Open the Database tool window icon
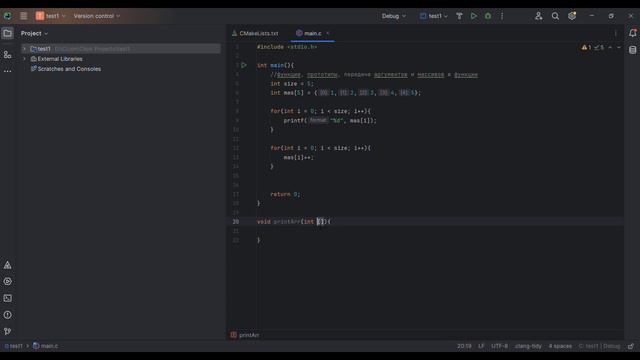 pyautogui.click(x=632, y=50)
